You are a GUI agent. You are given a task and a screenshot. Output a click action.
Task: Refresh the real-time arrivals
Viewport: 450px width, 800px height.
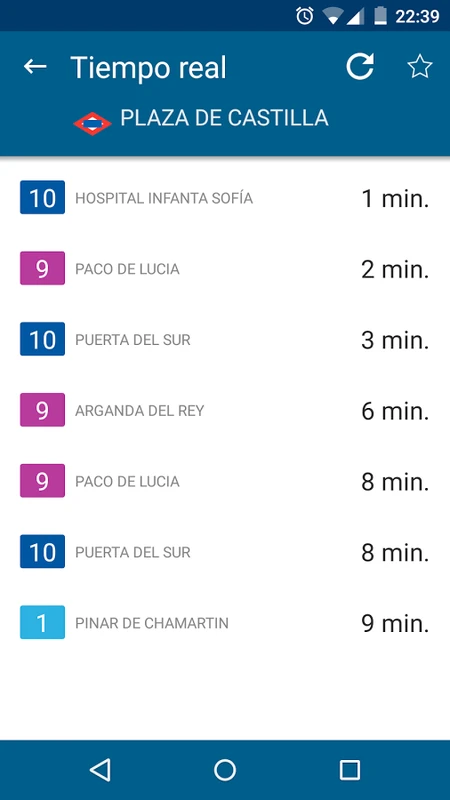coord(360,66)
